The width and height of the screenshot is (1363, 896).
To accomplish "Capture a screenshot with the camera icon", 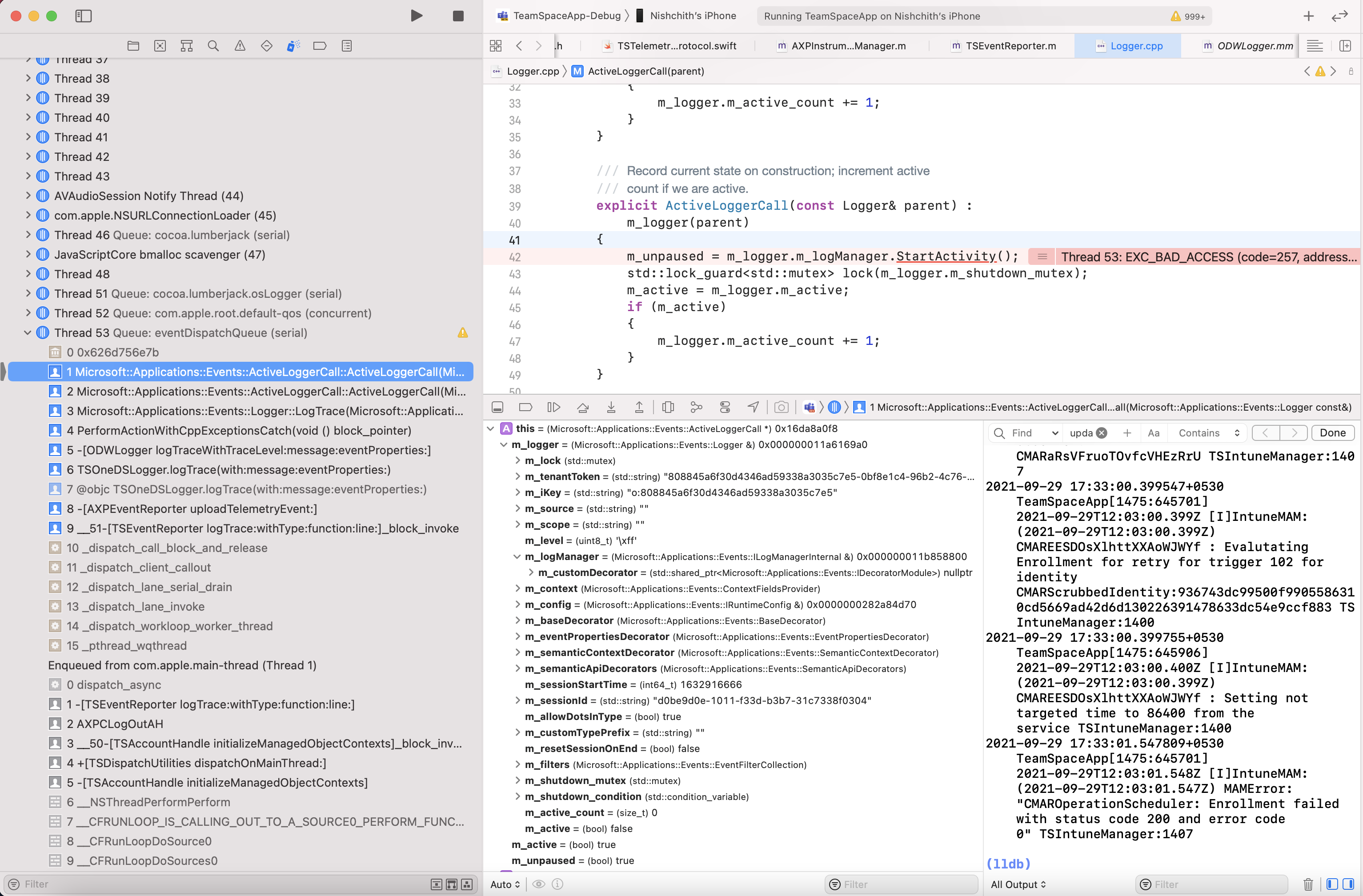I will coord(781,407).
